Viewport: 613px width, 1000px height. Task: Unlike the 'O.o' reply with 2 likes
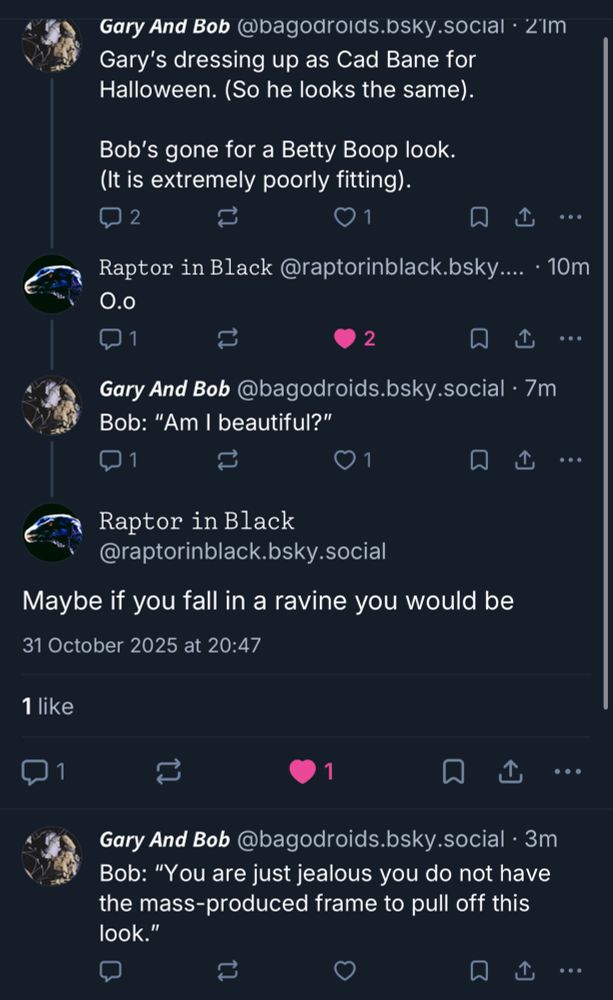tap(345, 339)
